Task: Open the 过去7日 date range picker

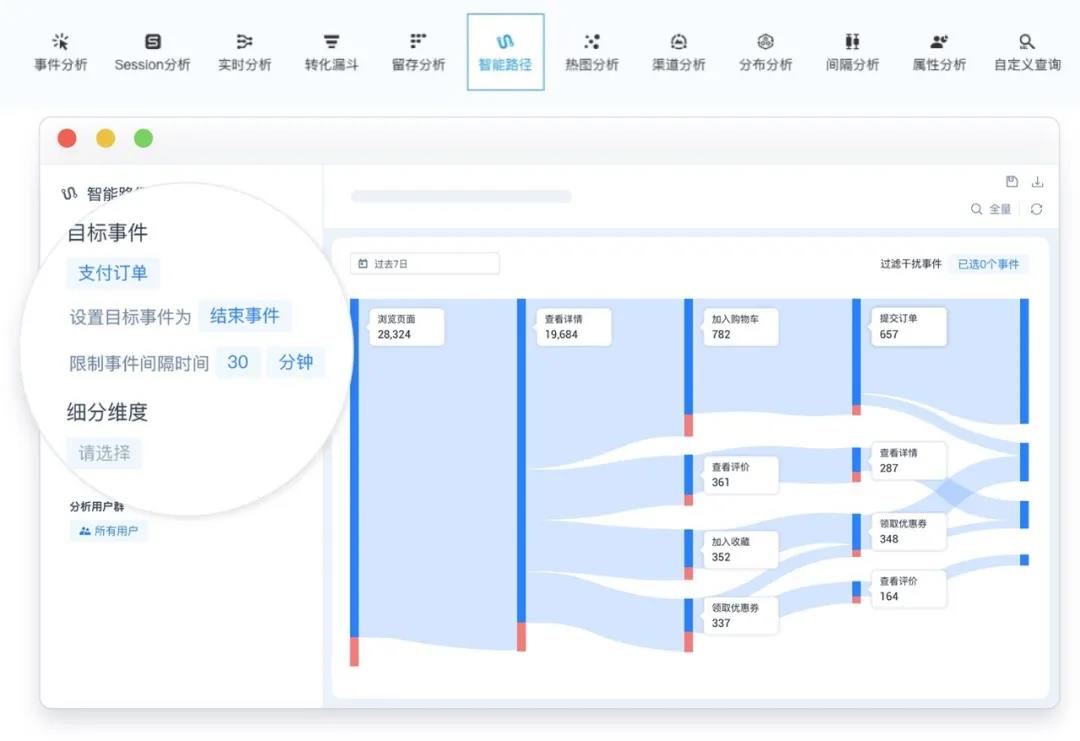Action: click(x=425, y=264)
